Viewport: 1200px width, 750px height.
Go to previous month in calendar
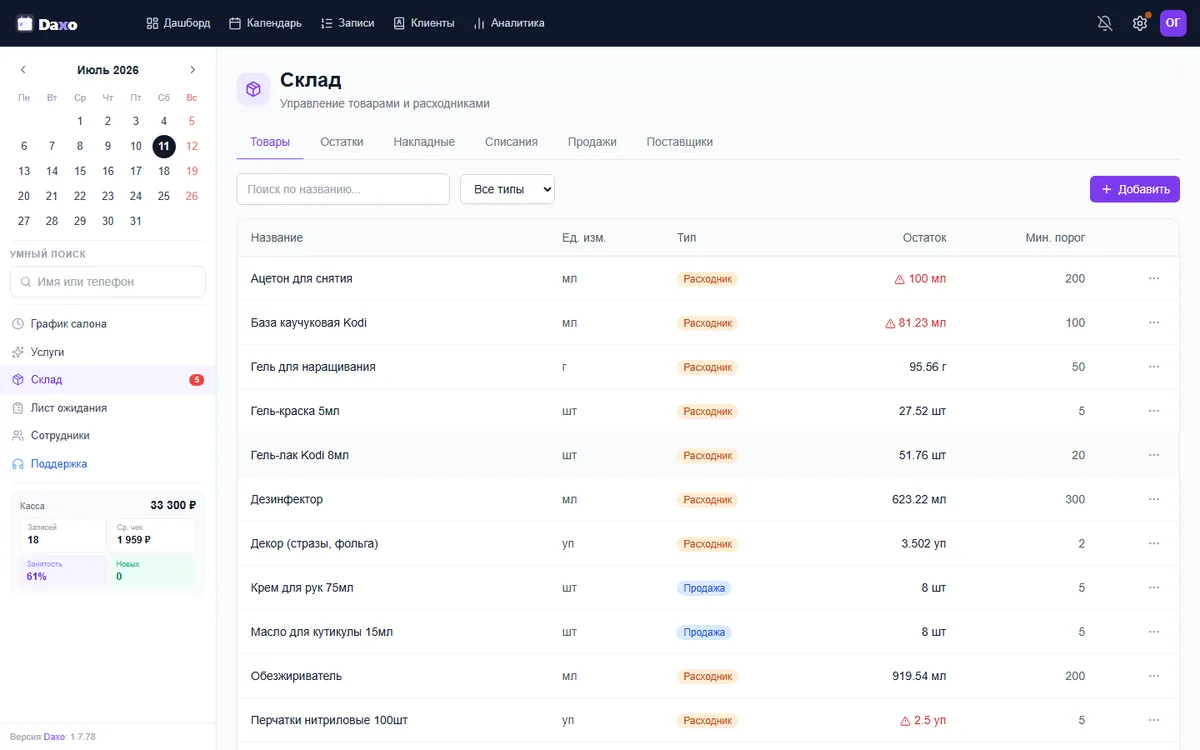click(23, 70)
